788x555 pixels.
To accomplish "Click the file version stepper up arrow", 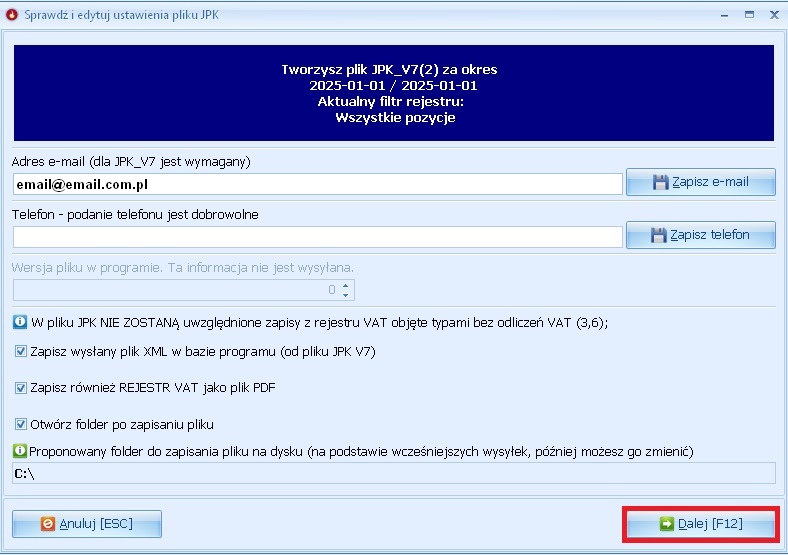I will pyautogui.click(x=346, y=286).
